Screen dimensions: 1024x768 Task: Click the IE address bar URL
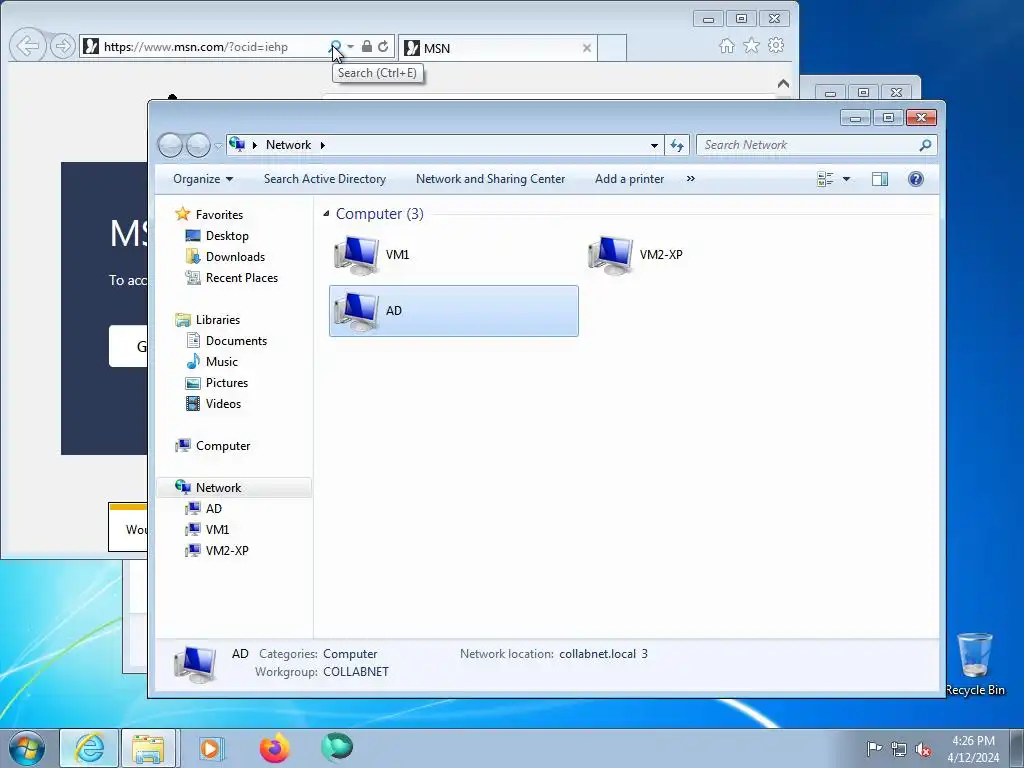coord(195,47)
